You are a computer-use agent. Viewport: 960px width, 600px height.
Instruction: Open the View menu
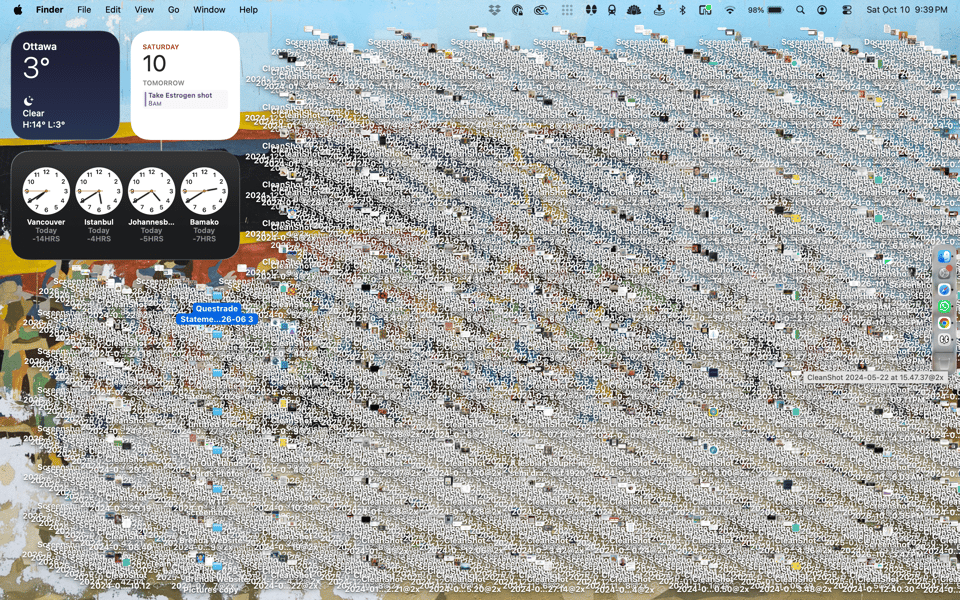144,10
